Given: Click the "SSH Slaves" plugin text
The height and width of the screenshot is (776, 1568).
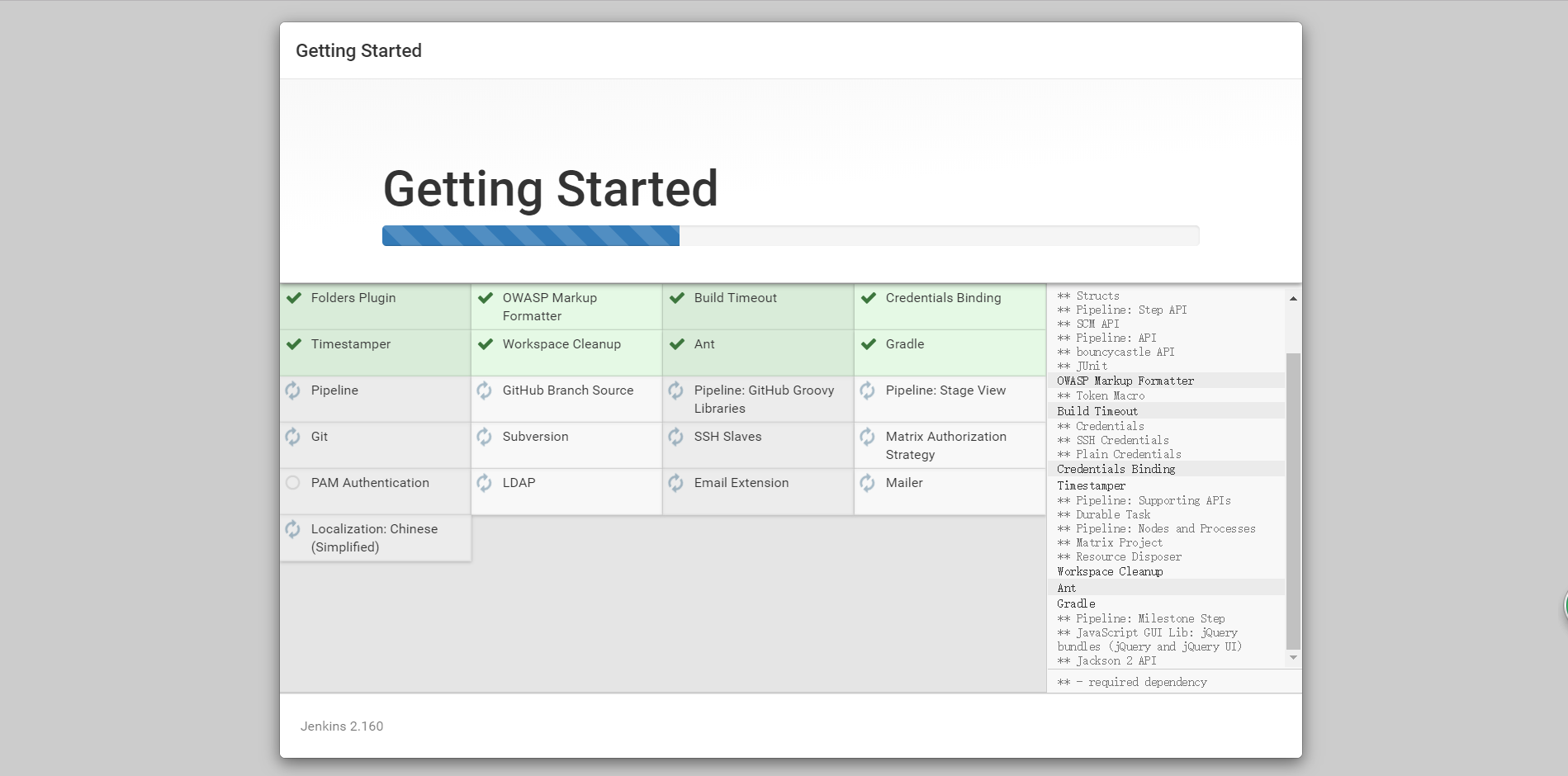Looking at the screenshot, I should click(x=727, y=437).
